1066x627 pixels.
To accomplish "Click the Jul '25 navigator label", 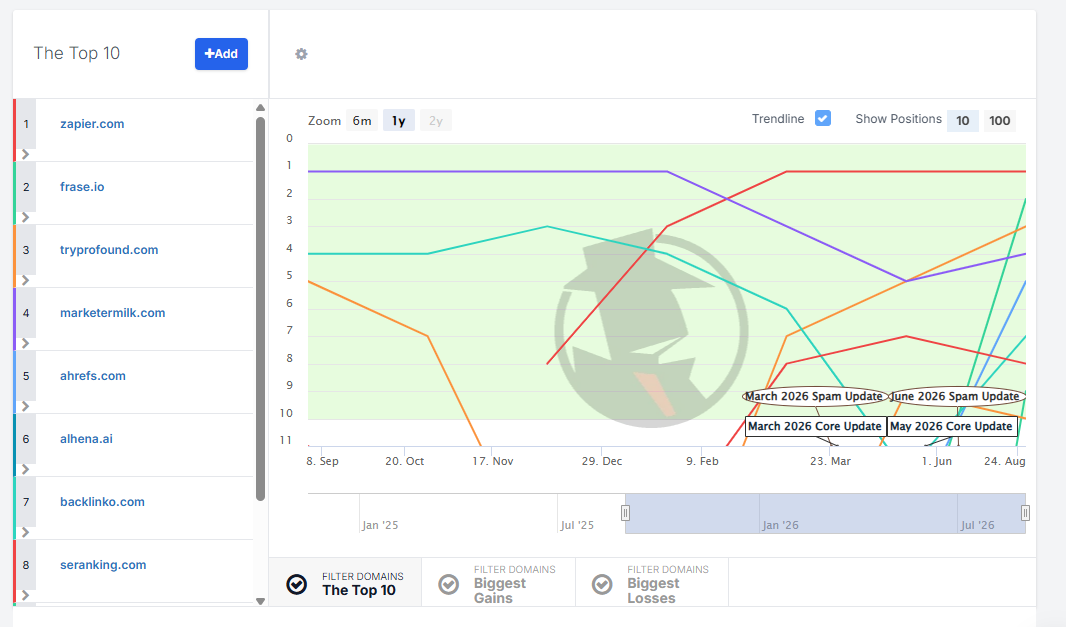I will [x=577, y=525].
